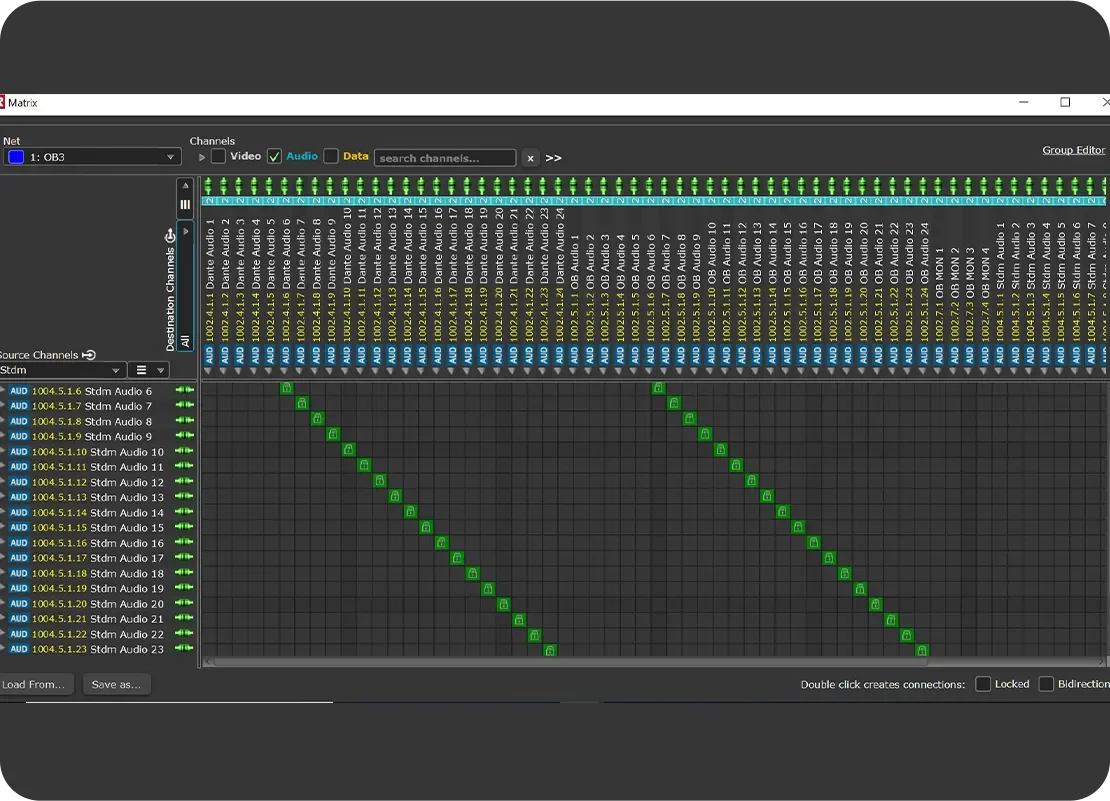Uncheck the Audio channels checkbox
The image size is (1110, 801).
pyautogui.click(x=274, y=157)
